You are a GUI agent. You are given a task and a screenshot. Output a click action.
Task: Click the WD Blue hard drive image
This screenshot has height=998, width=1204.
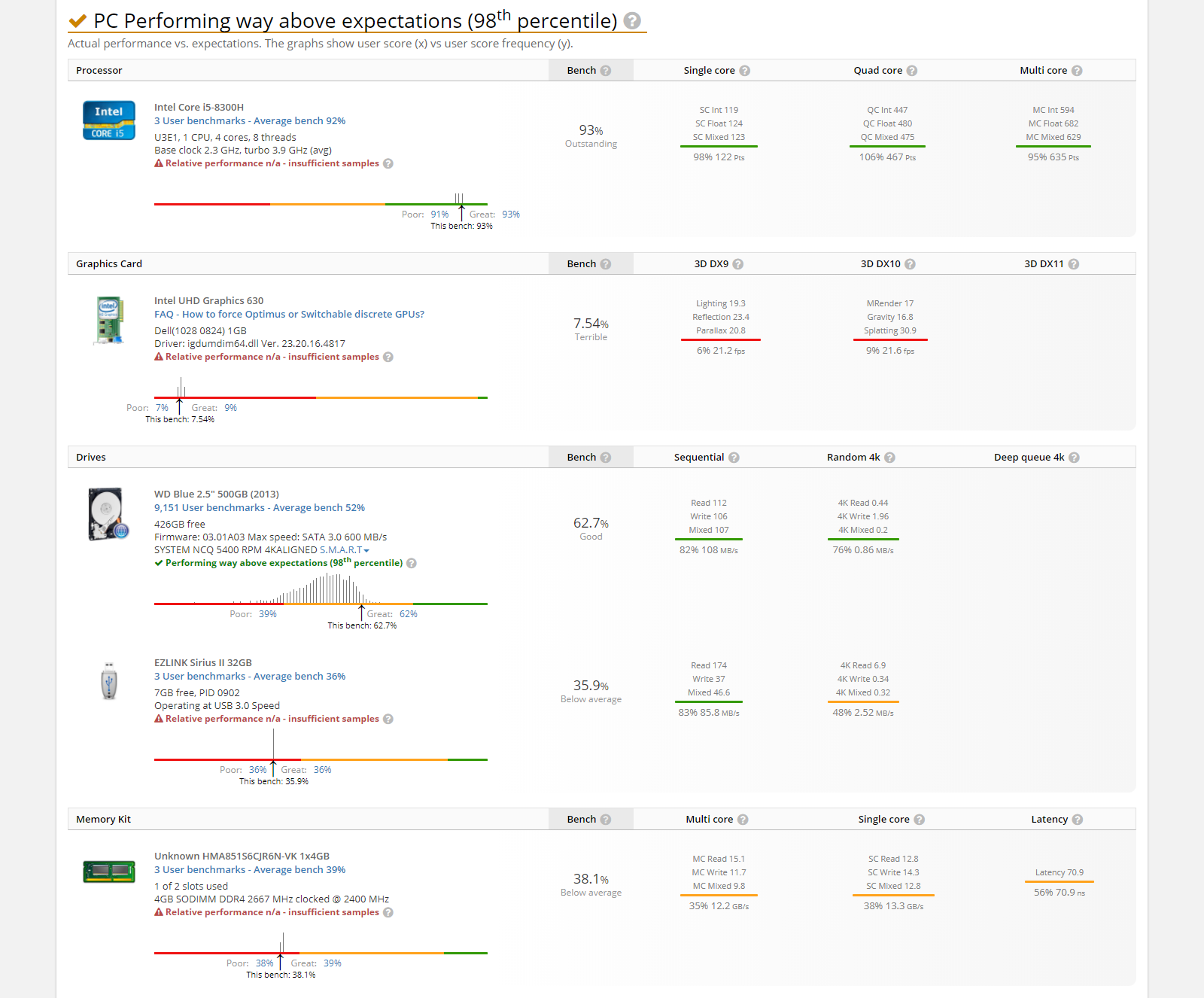(x=108, y=515)
